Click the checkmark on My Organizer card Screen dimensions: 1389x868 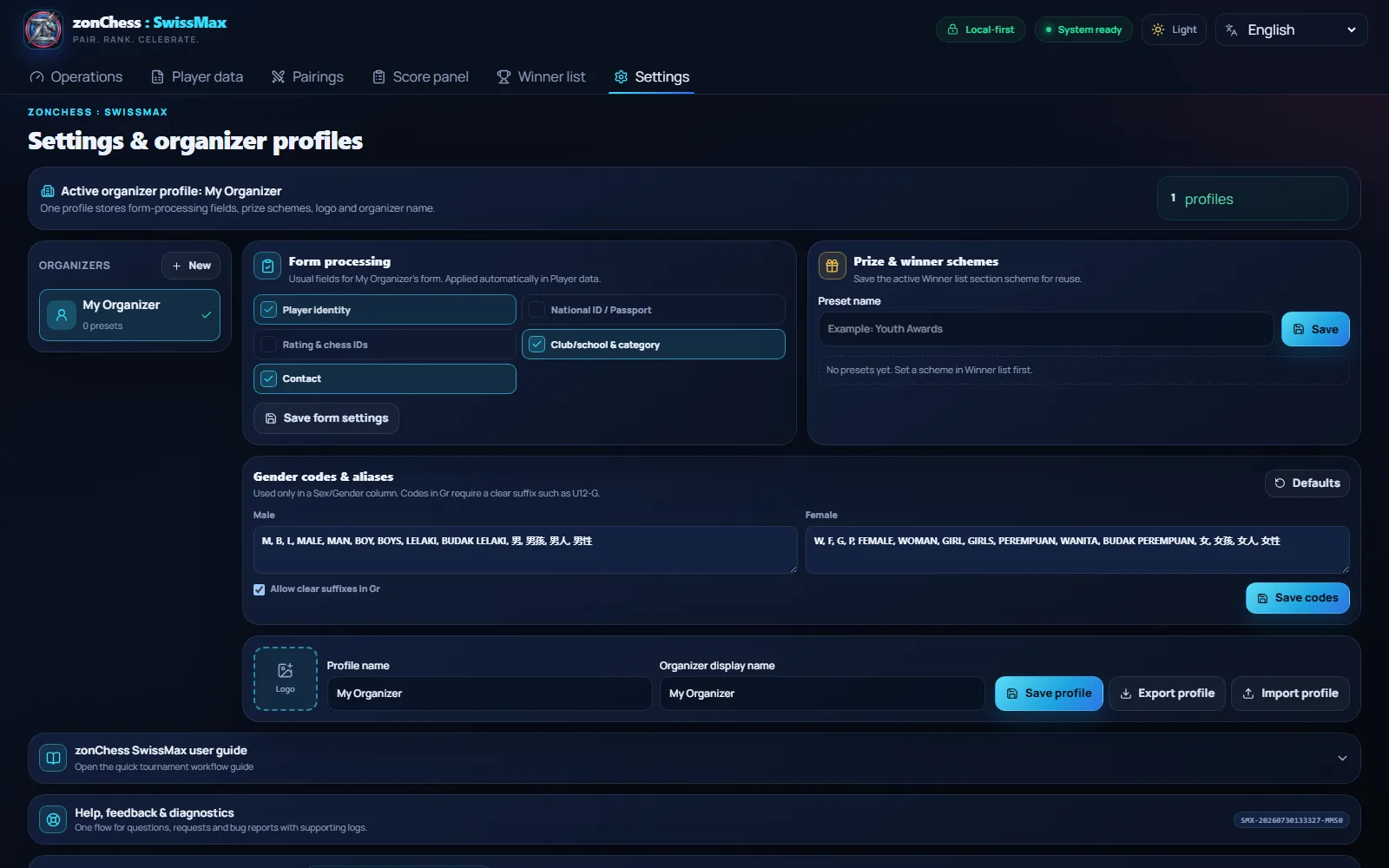pyautogui.click(x=207, y=315)
